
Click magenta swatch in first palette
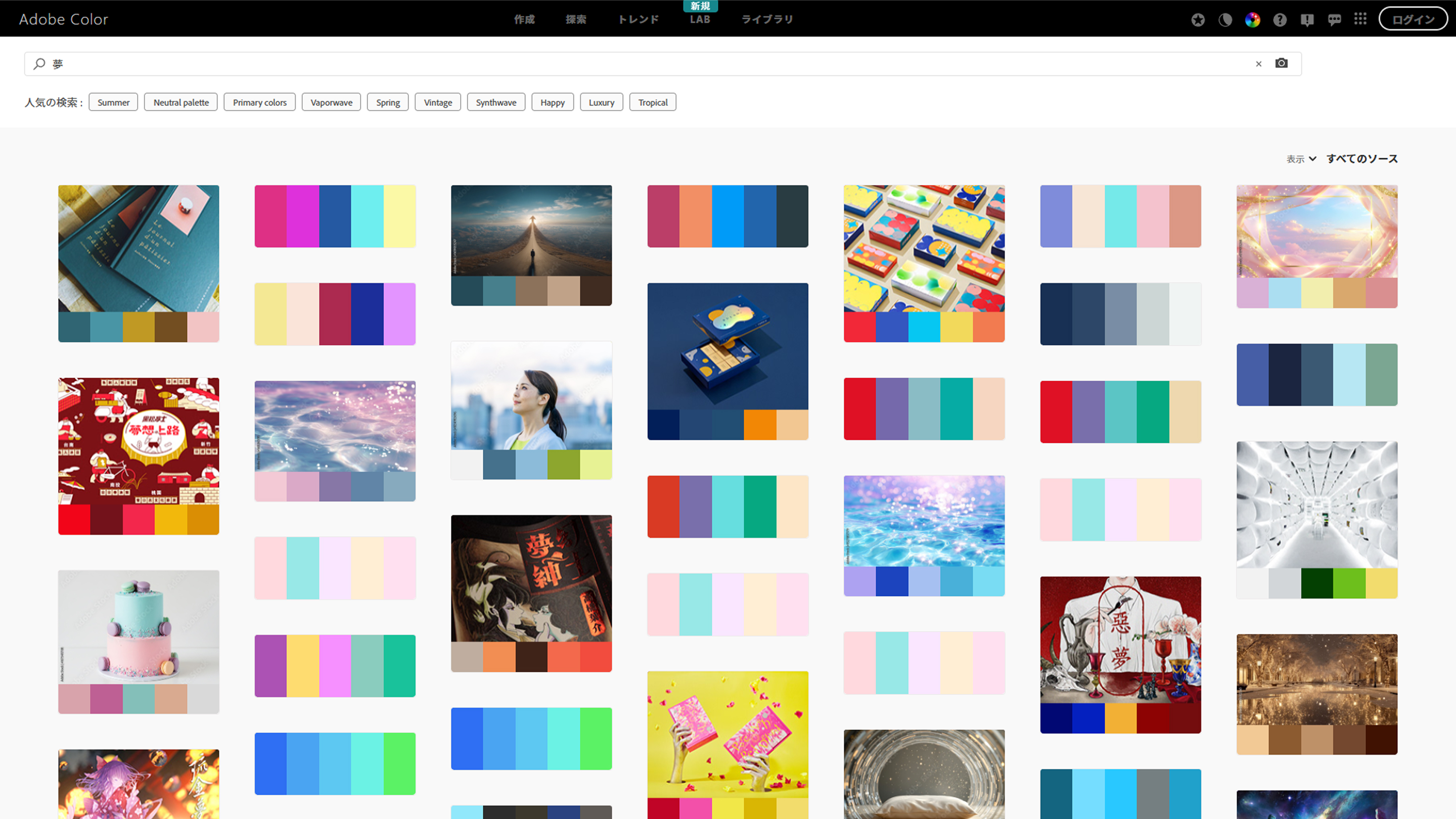pyautogui.click(x=302, y=216)
